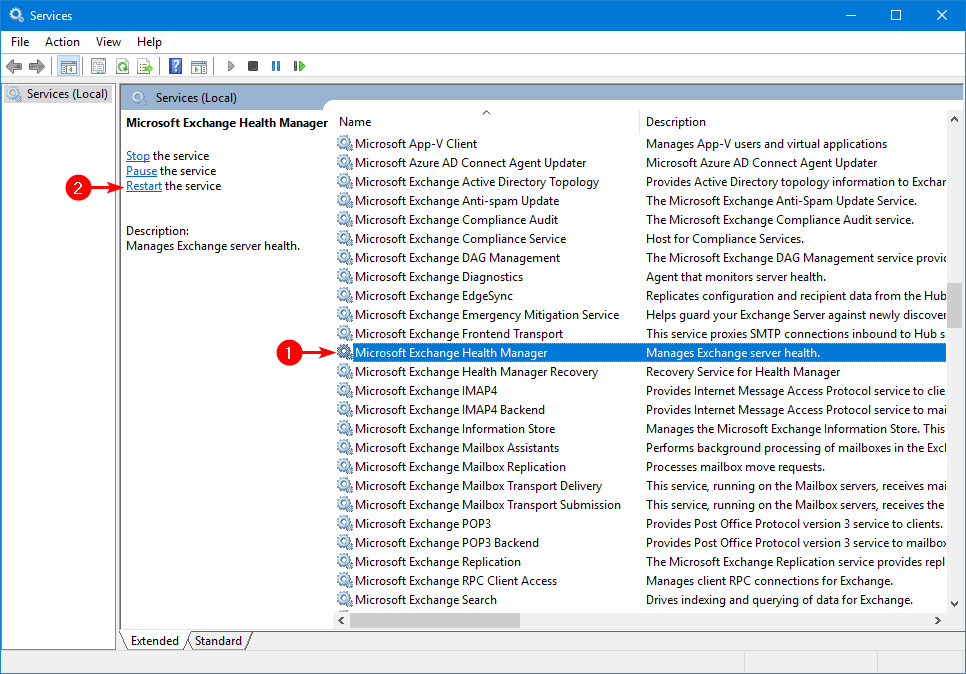Click the Pause the service link
The height and width of the screenshot is (674, 966).
(141, 171)
